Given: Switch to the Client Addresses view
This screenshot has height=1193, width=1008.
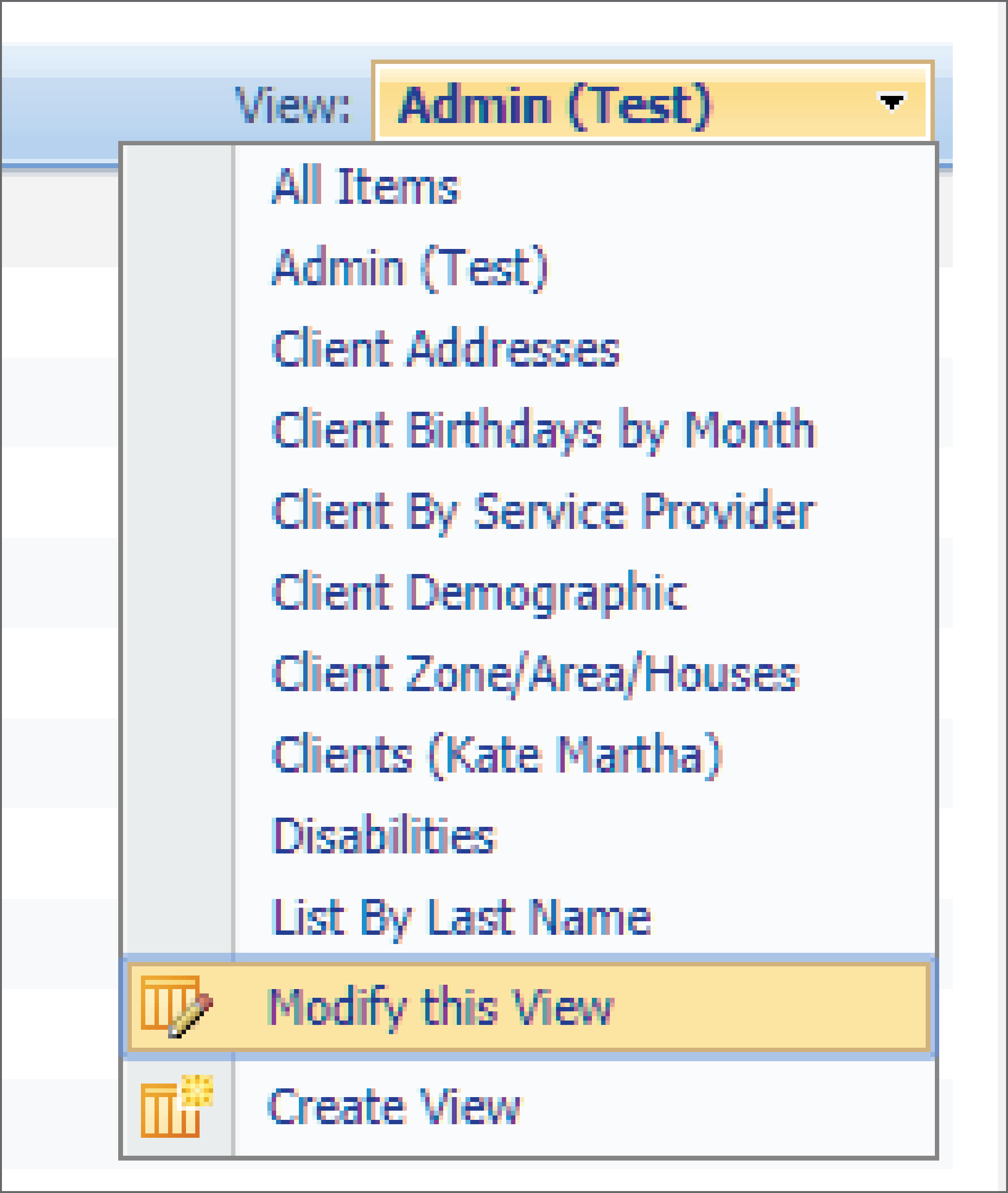Looking at the screenshot, I should tap(446, 349).
